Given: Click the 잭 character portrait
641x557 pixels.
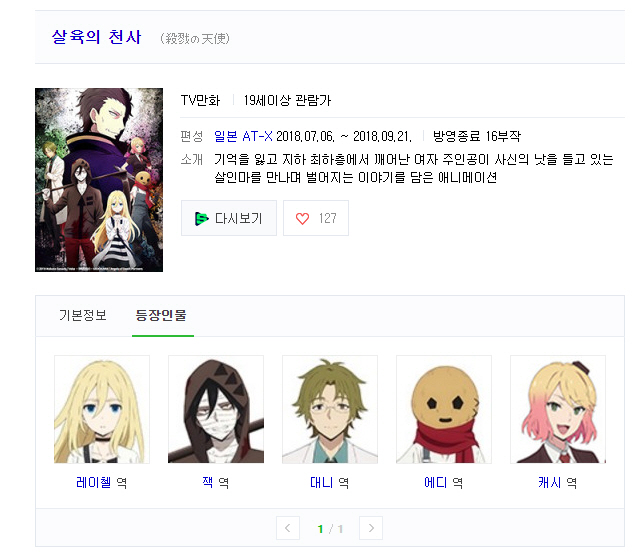Looking at the screenshot, I should (x=216, y=409).
